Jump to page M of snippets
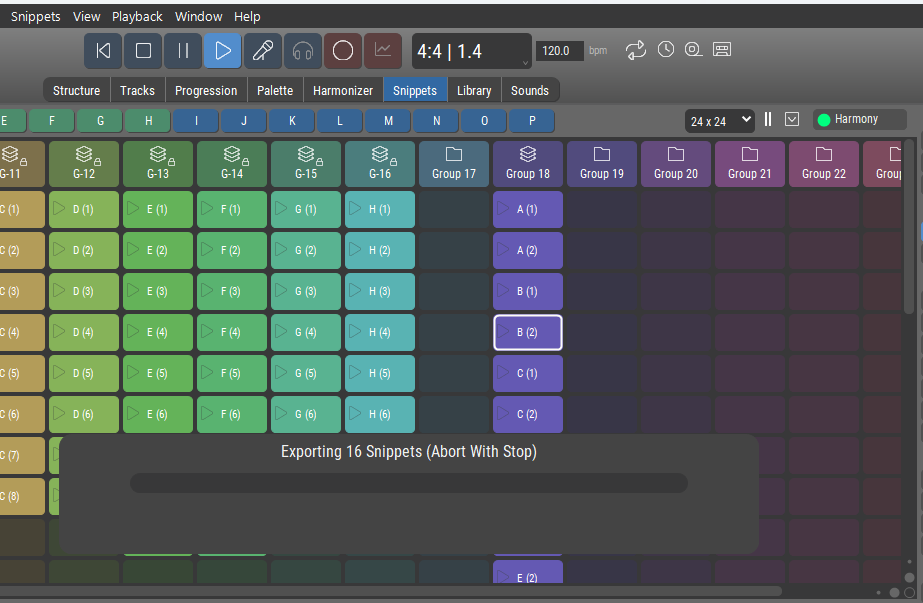 pos(388,121)
